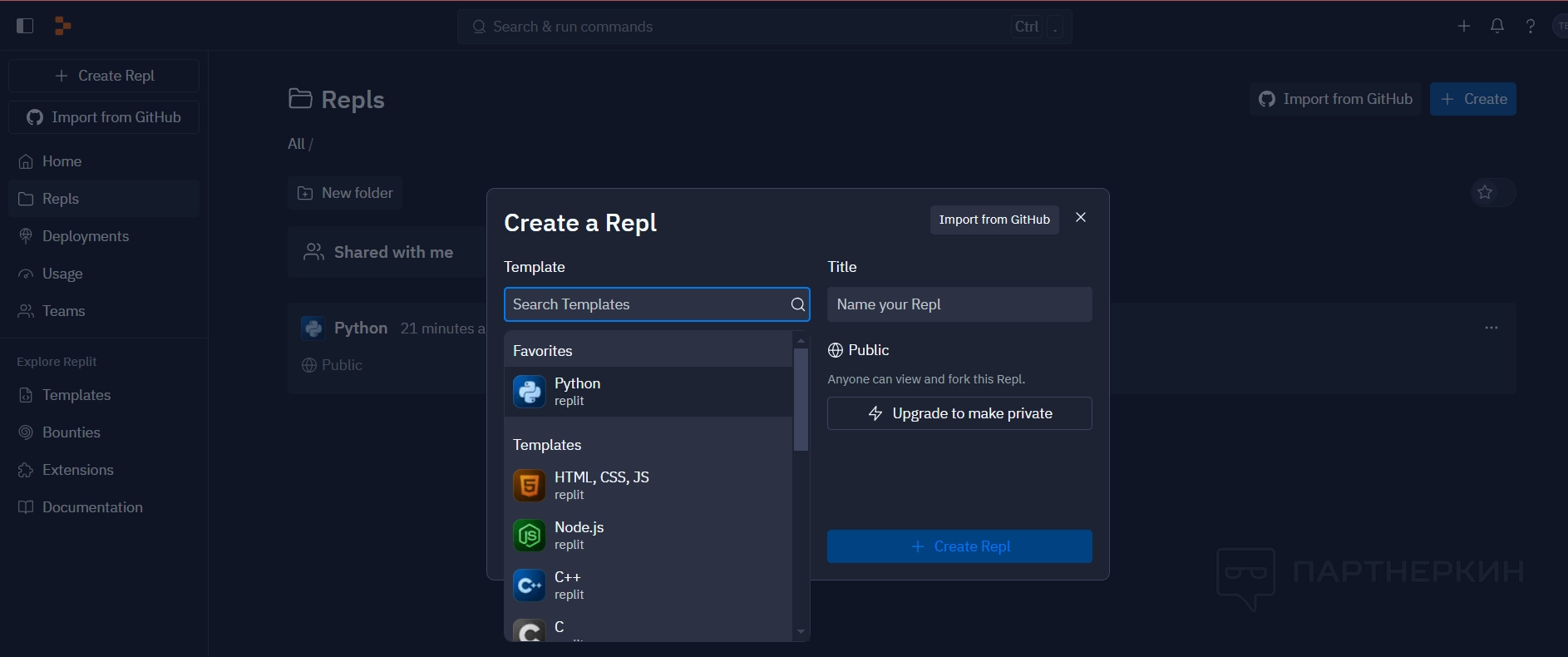Click the Replit logo icon
The image size is (1568, 657).
pos(62,26)
